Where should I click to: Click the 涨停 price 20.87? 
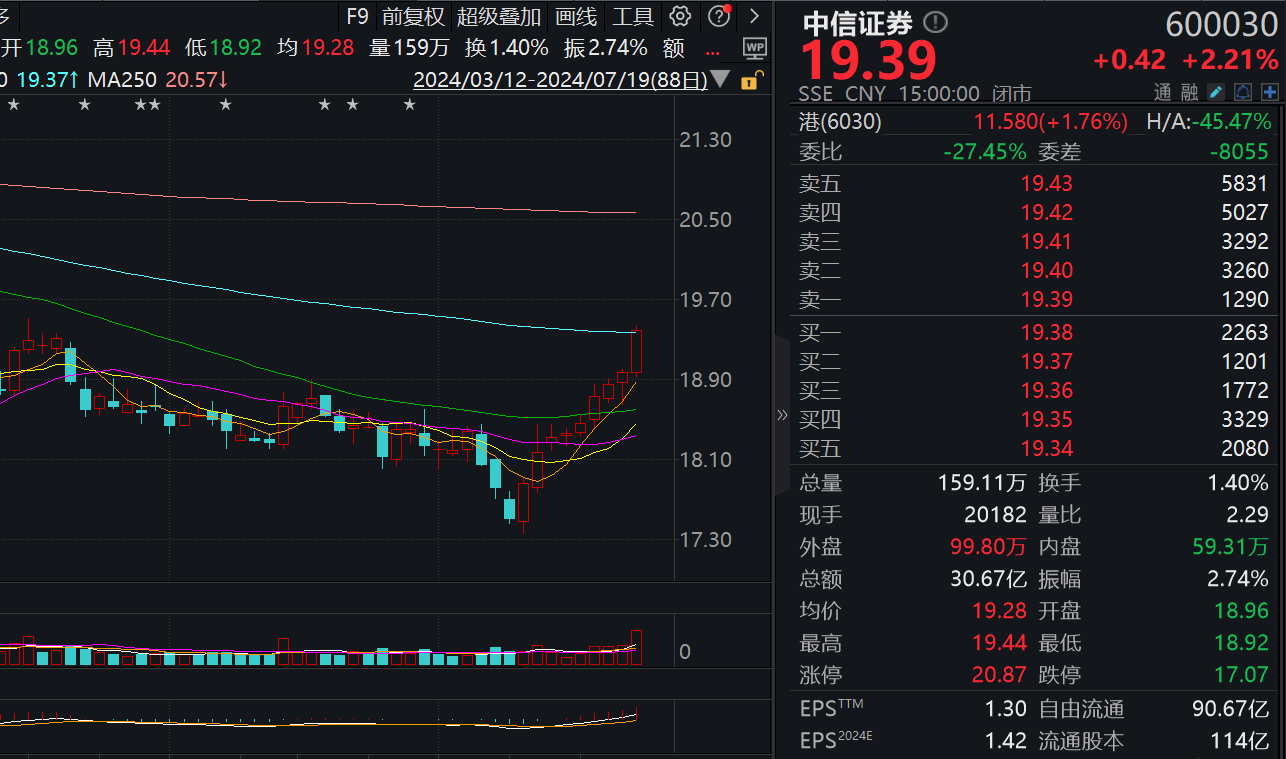[999, 675]
